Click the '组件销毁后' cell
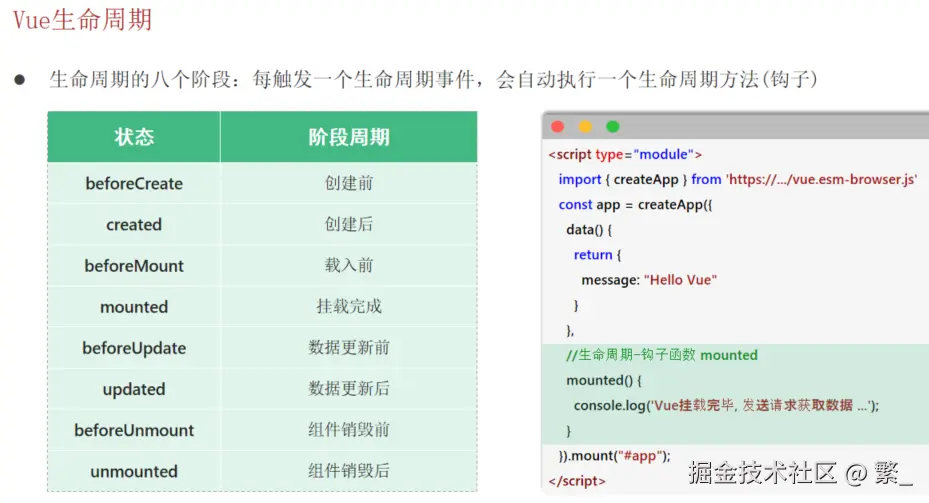 pyautogui.click(x=348, y=471)
